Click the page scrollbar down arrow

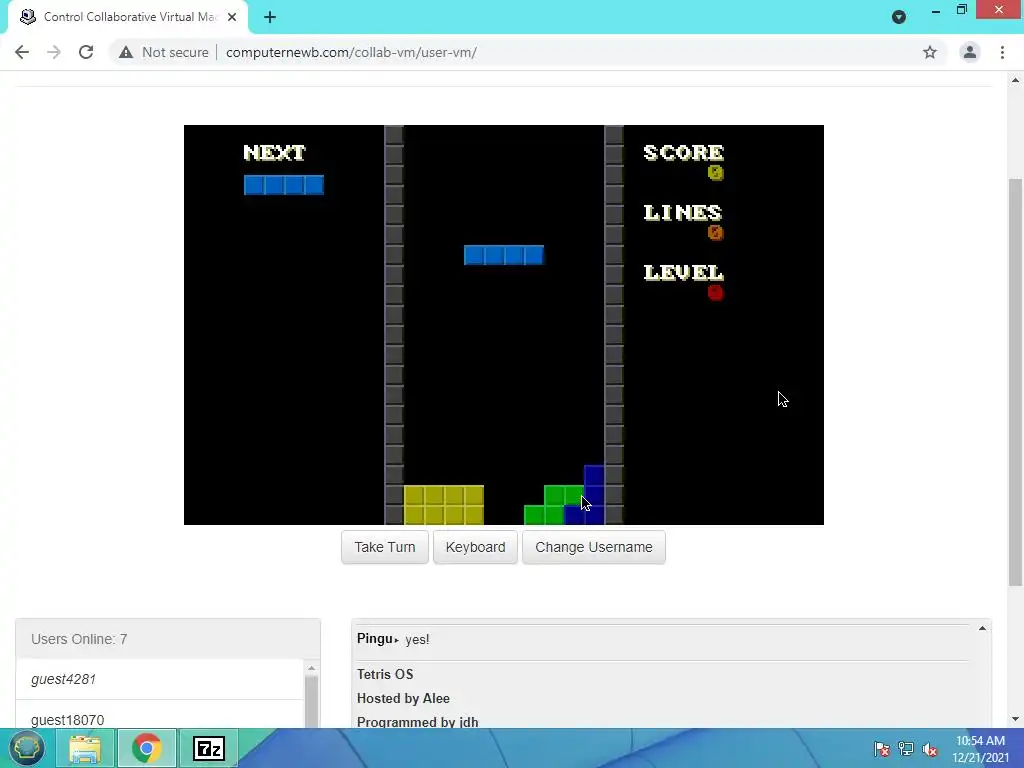1015,719
